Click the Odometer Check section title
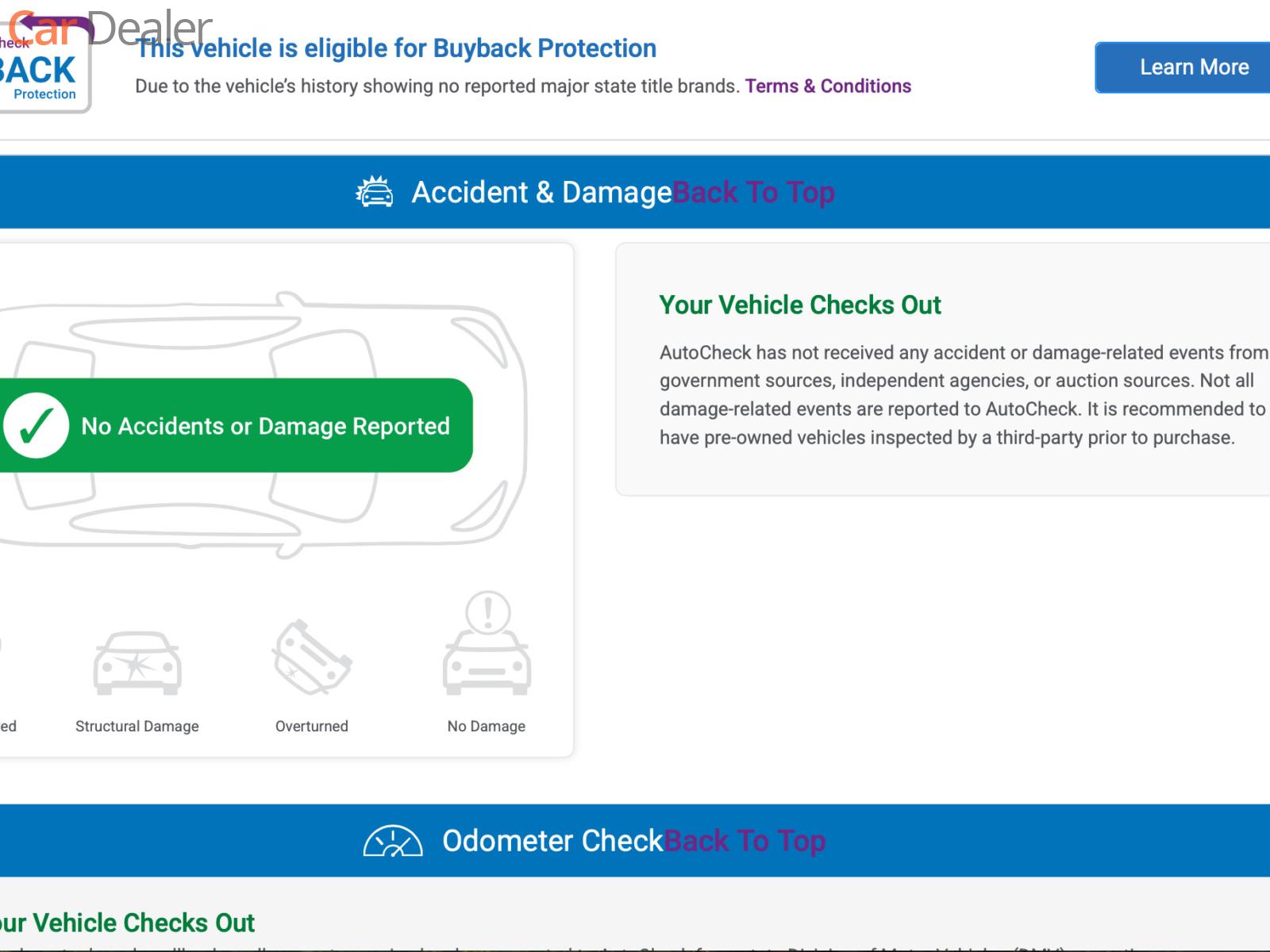Viewport: 1270px width, 952px height. click(x=552, y=841)
